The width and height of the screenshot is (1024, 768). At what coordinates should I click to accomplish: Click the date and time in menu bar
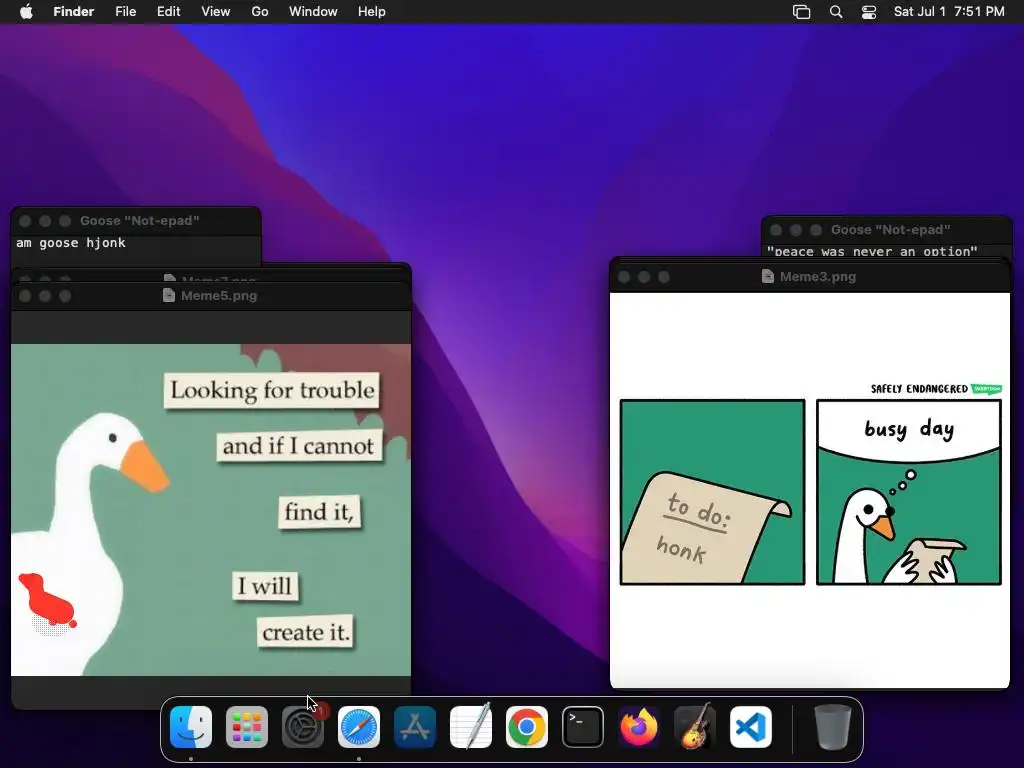point(949,12)
